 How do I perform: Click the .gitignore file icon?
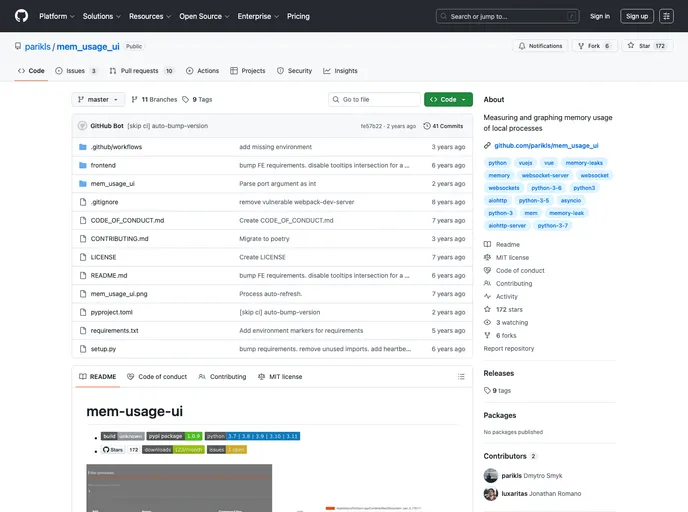point(82,202)
